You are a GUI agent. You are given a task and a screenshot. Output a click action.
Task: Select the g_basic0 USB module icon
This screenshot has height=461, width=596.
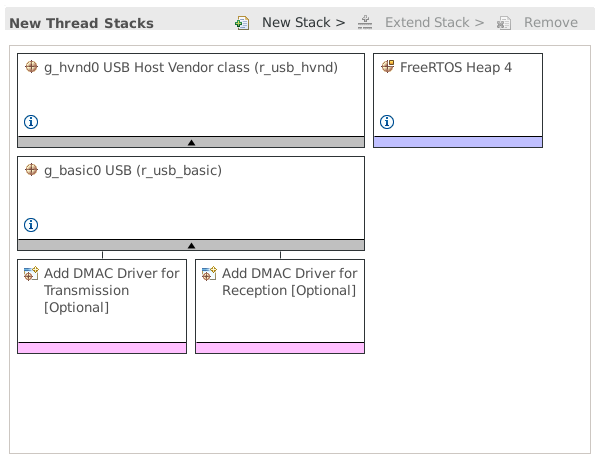tap(31, 170)
